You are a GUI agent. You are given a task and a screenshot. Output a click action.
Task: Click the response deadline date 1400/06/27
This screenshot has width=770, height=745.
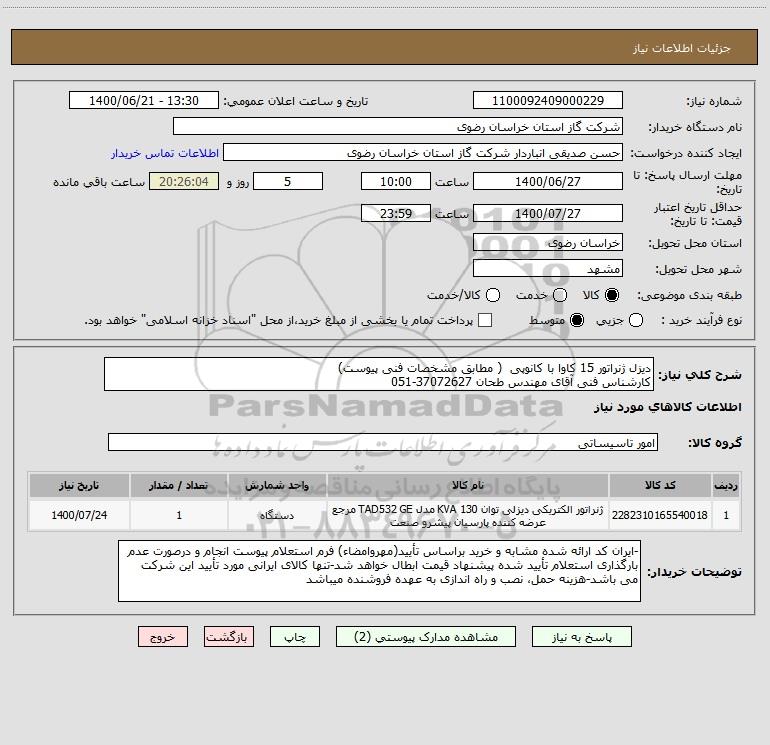click(548, 181)
